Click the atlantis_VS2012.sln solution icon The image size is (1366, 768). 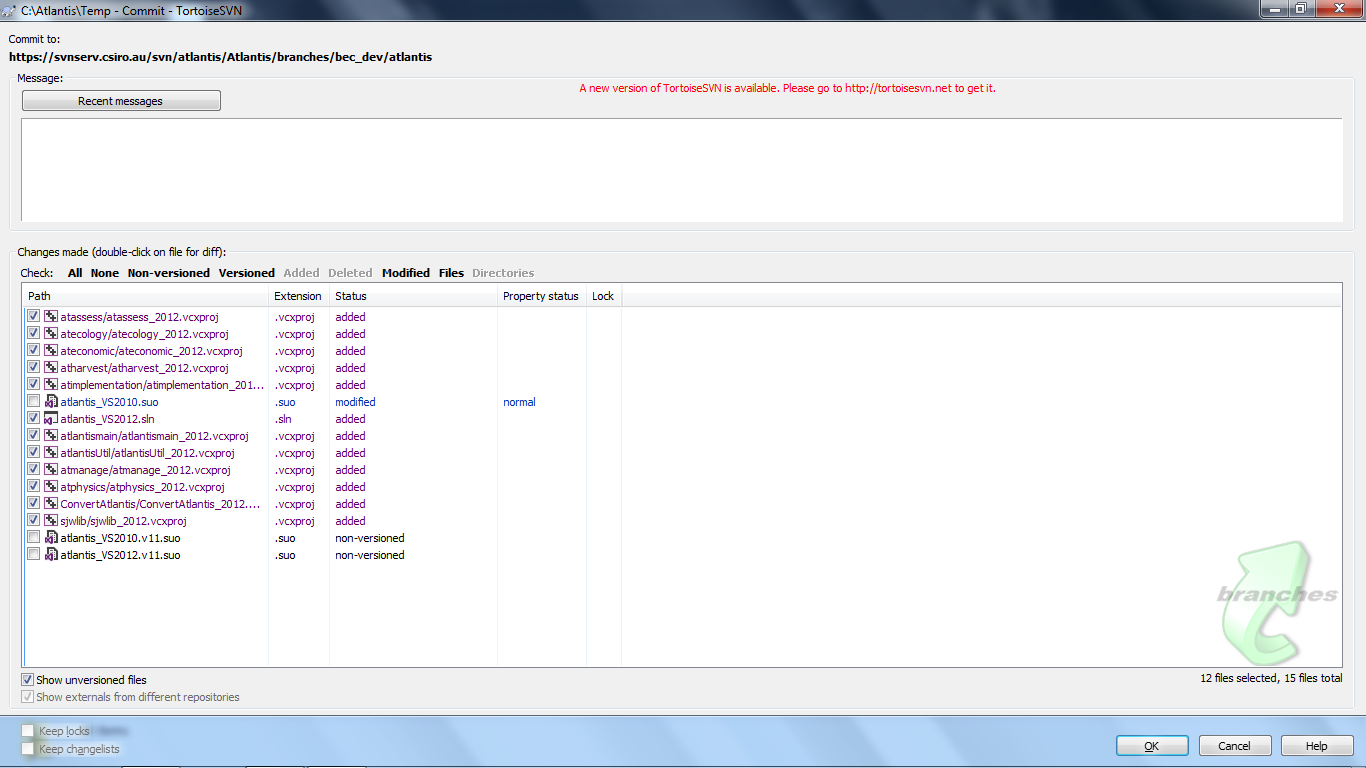(50, 419)
